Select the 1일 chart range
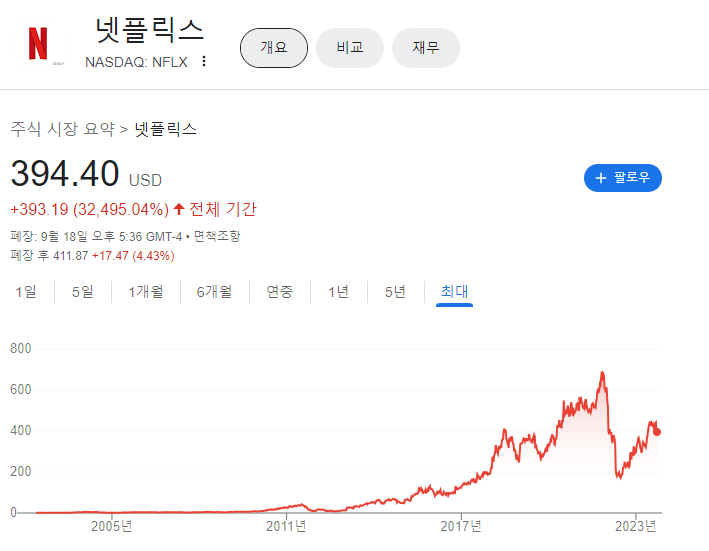This screenshot has width=709, height=551. (26, 292)
